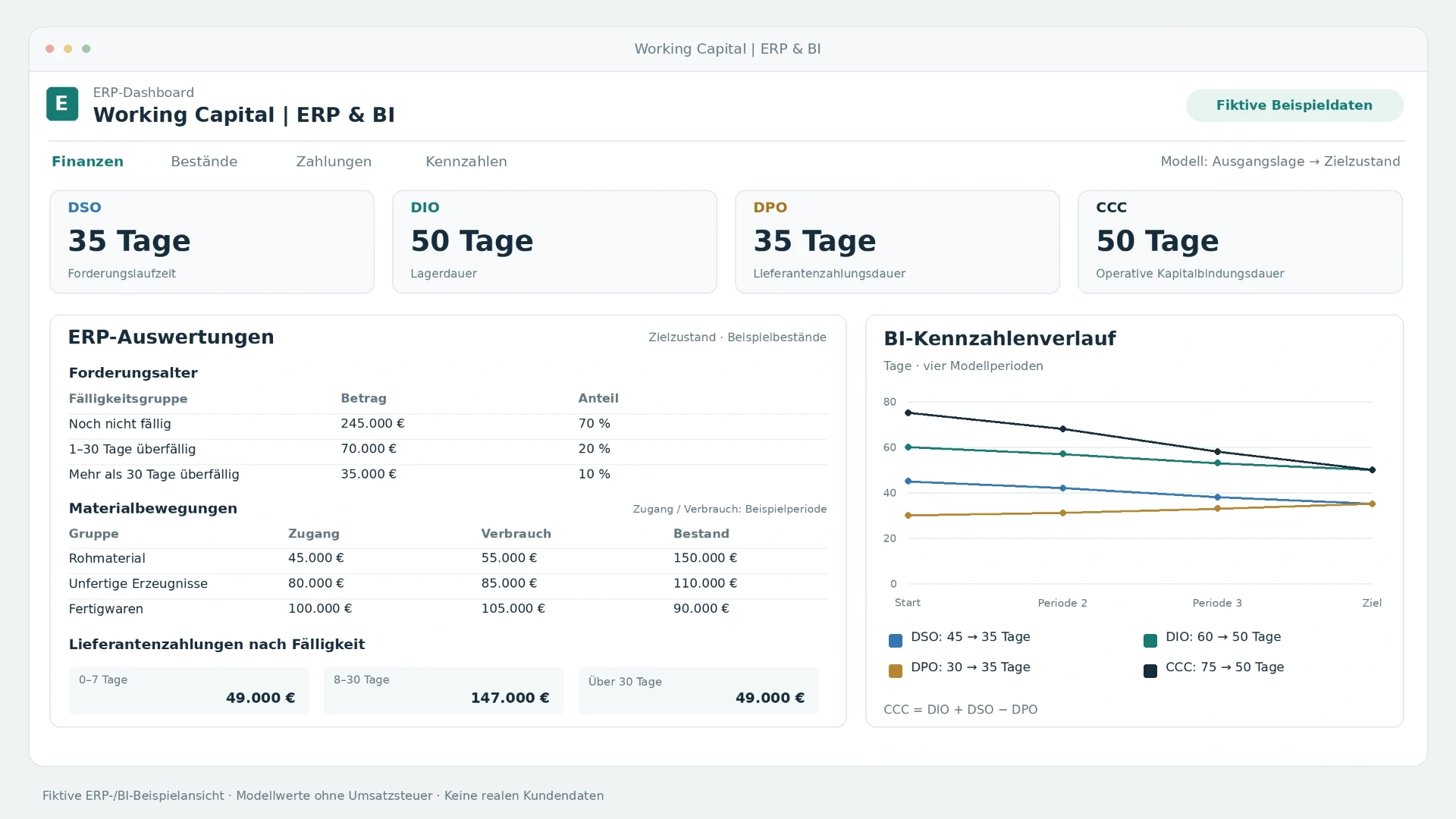1456x819 pixels.
Task: Select the CCC data point at Start
Action: (908, 413)
